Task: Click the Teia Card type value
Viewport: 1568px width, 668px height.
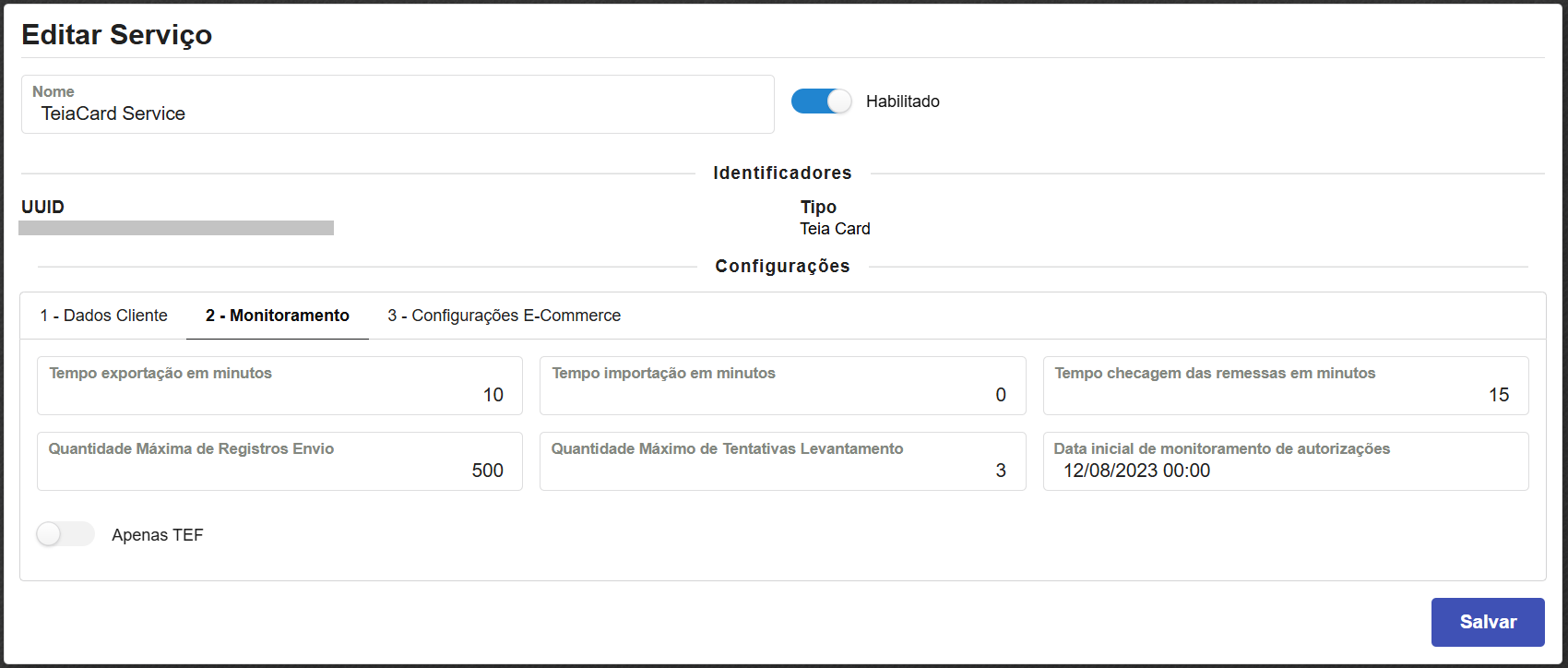Action: click(835, 229)
